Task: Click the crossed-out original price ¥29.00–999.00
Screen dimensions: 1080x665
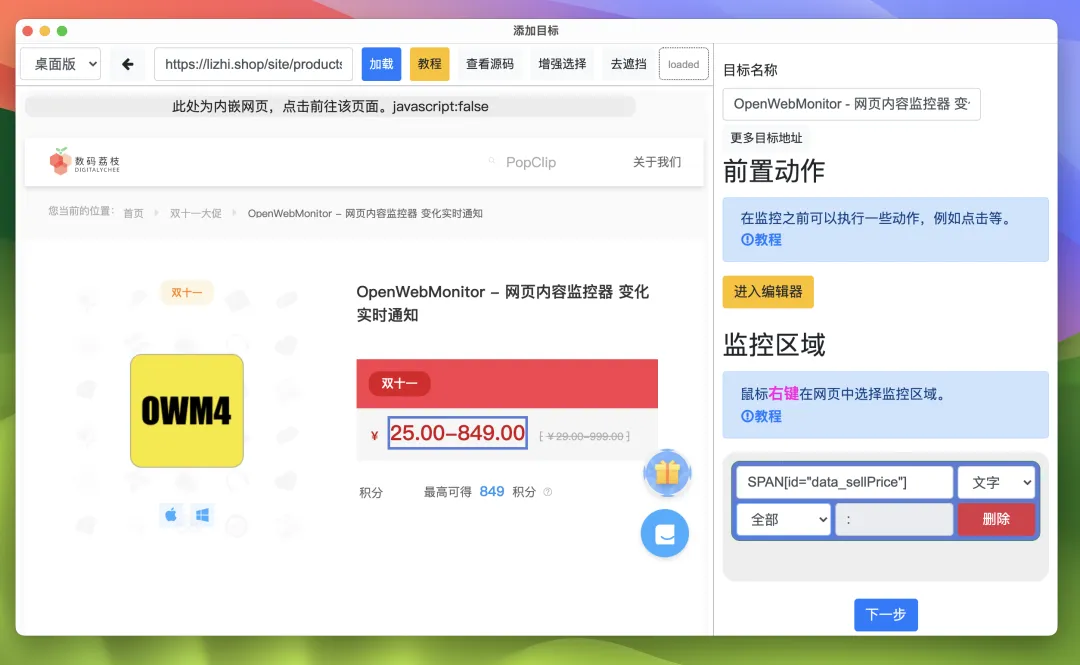Action: [584, 436]
